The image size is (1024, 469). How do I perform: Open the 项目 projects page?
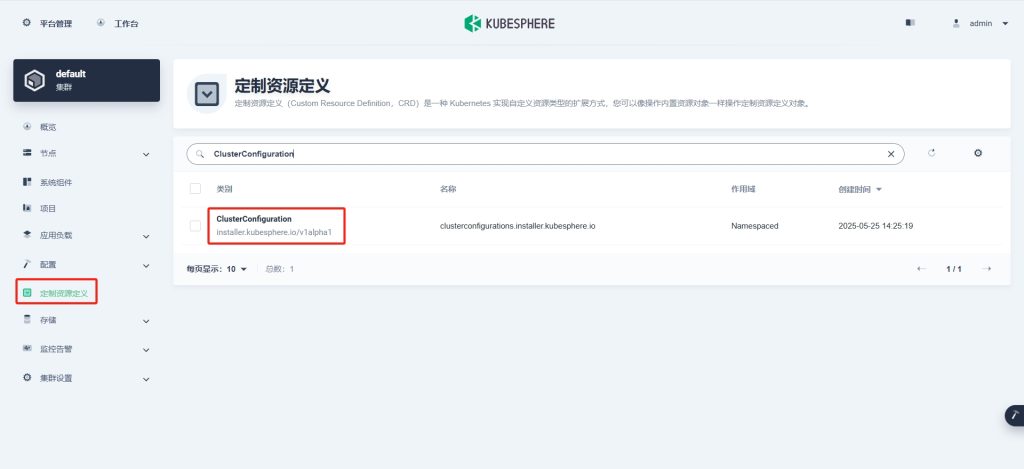[x=48, y=209]
